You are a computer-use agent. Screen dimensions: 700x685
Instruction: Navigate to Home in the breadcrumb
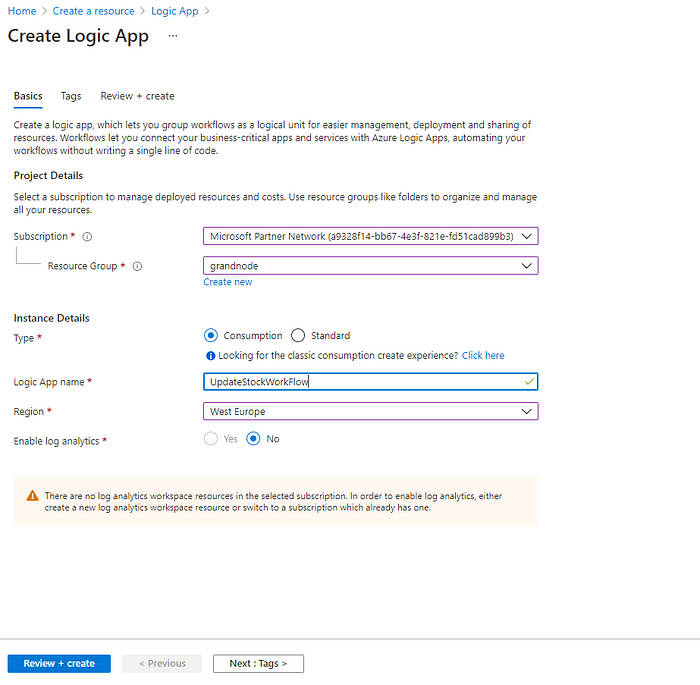(x=21, y=11)
